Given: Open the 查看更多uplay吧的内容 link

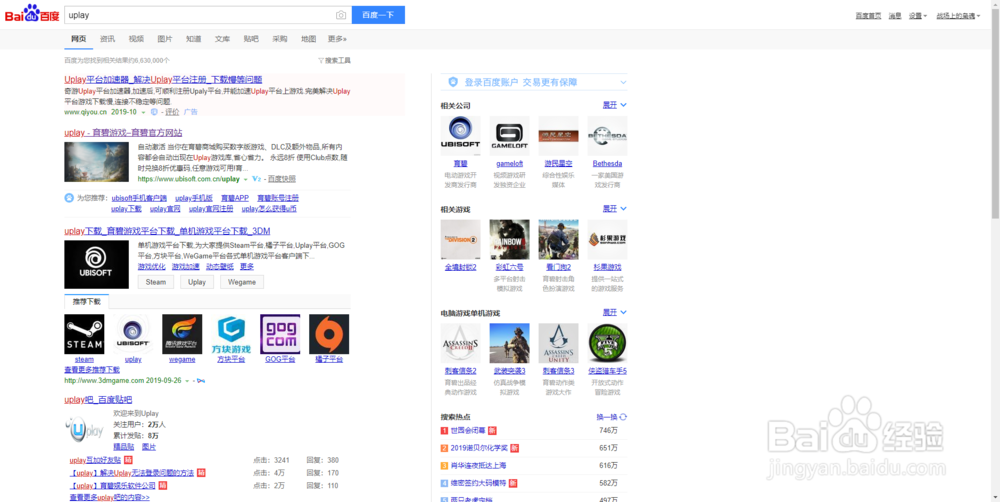Looking at the screenshot, I should pyautogui.click(x=110, y=497).
